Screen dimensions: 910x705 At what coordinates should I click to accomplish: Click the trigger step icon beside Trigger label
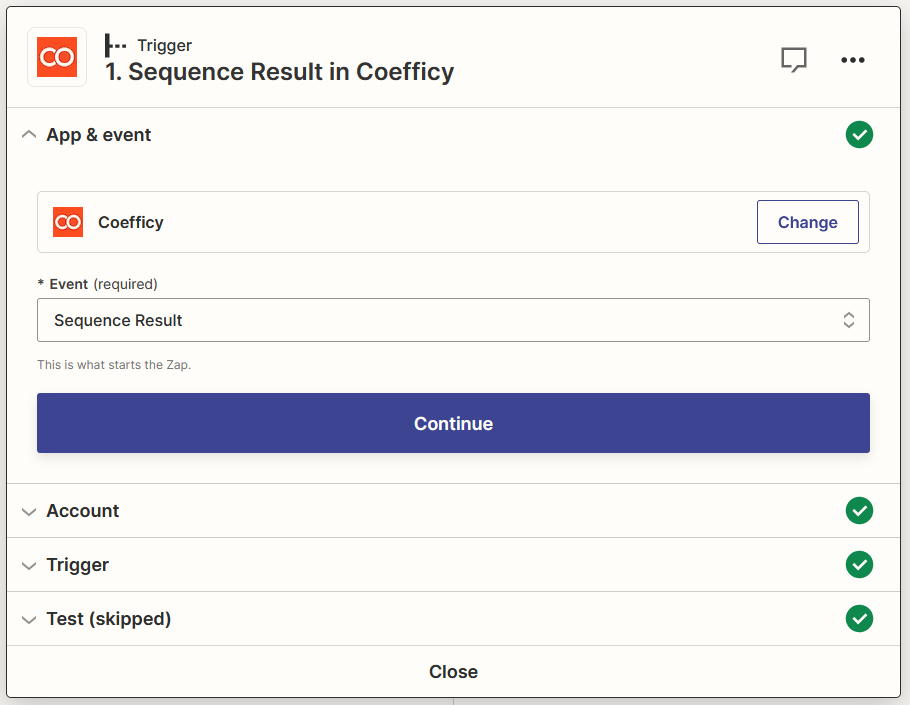click(116, 45)
